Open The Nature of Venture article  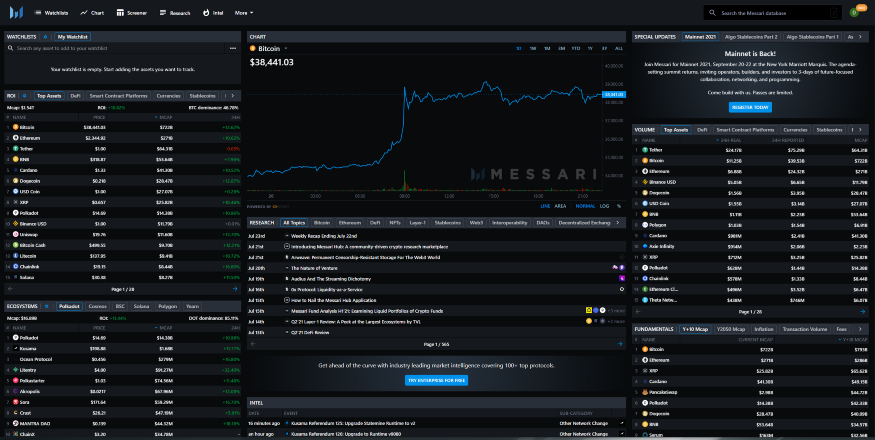[314, 268]
